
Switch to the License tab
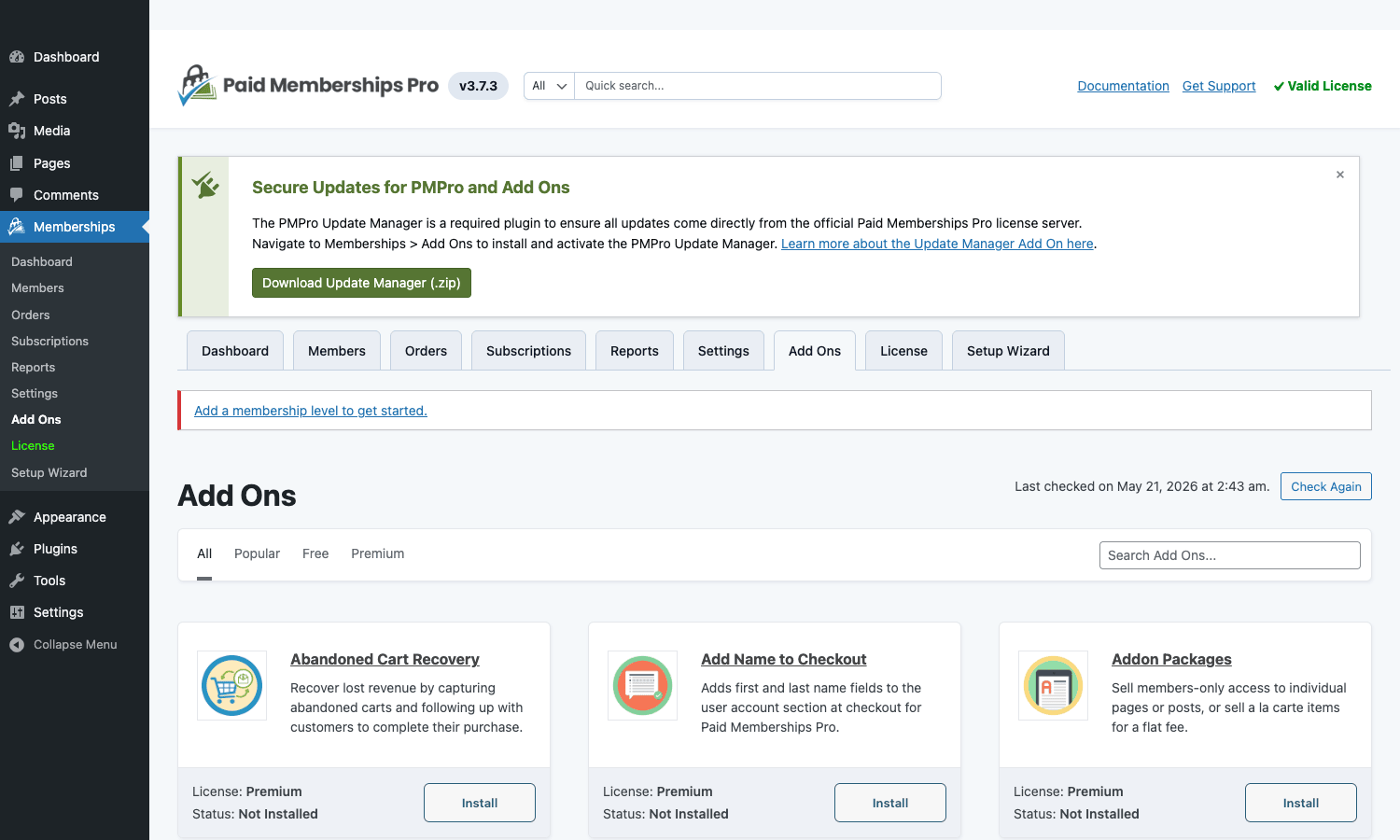click(903, 351)
